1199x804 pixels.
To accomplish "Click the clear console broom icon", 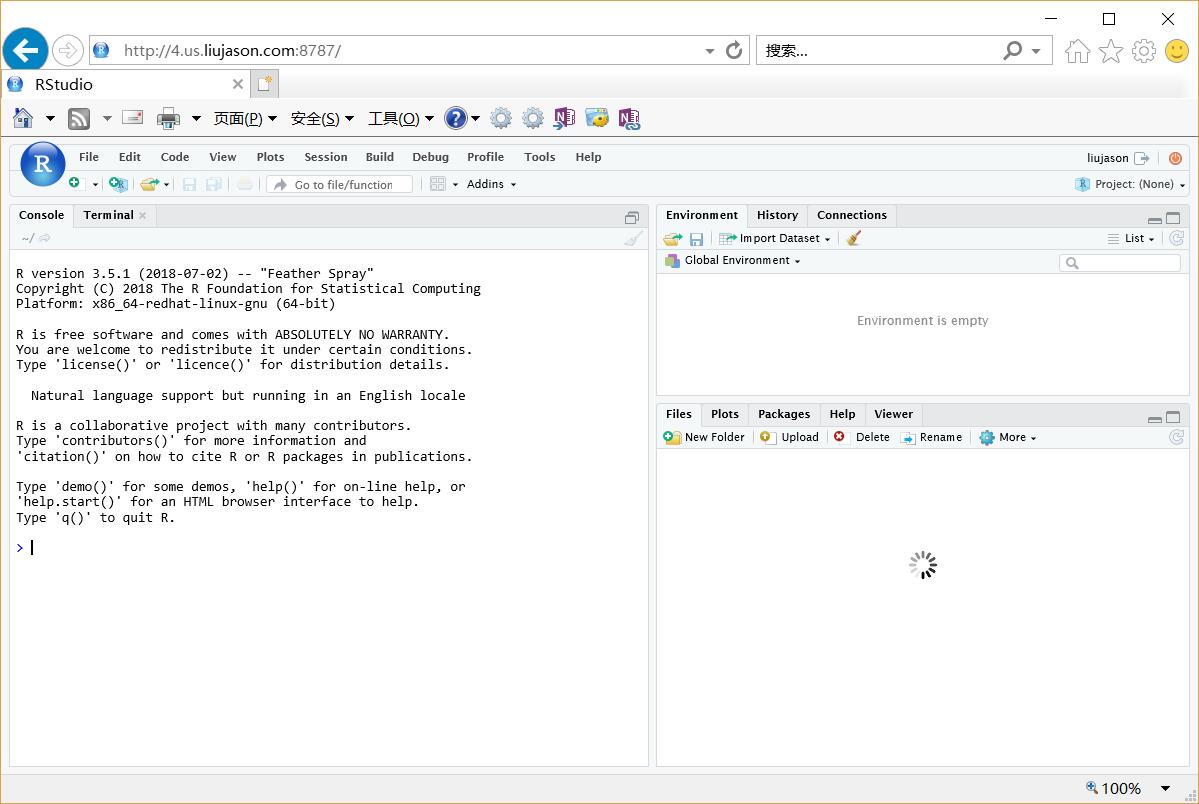I will tap(633, 238).
